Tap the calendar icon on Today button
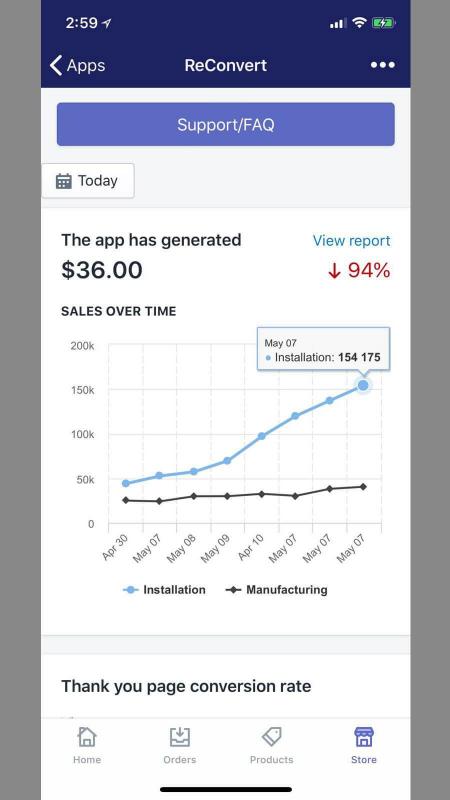The width and height of the screenshot is (450, 800). click(x=64, y=181)
